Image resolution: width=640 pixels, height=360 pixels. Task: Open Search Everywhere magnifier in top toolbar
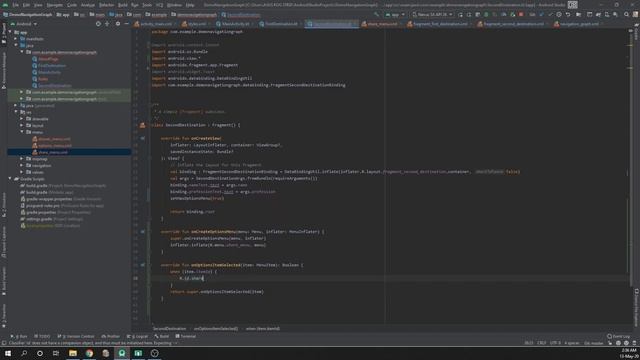(x=626, y=14)
